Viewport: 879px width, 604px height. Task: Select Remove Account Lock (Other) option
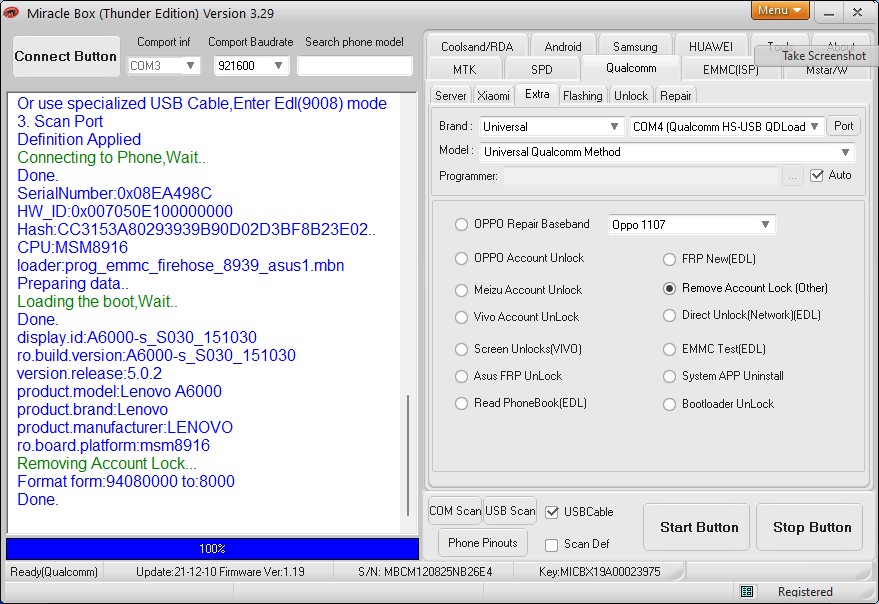(x=669, y=288)
